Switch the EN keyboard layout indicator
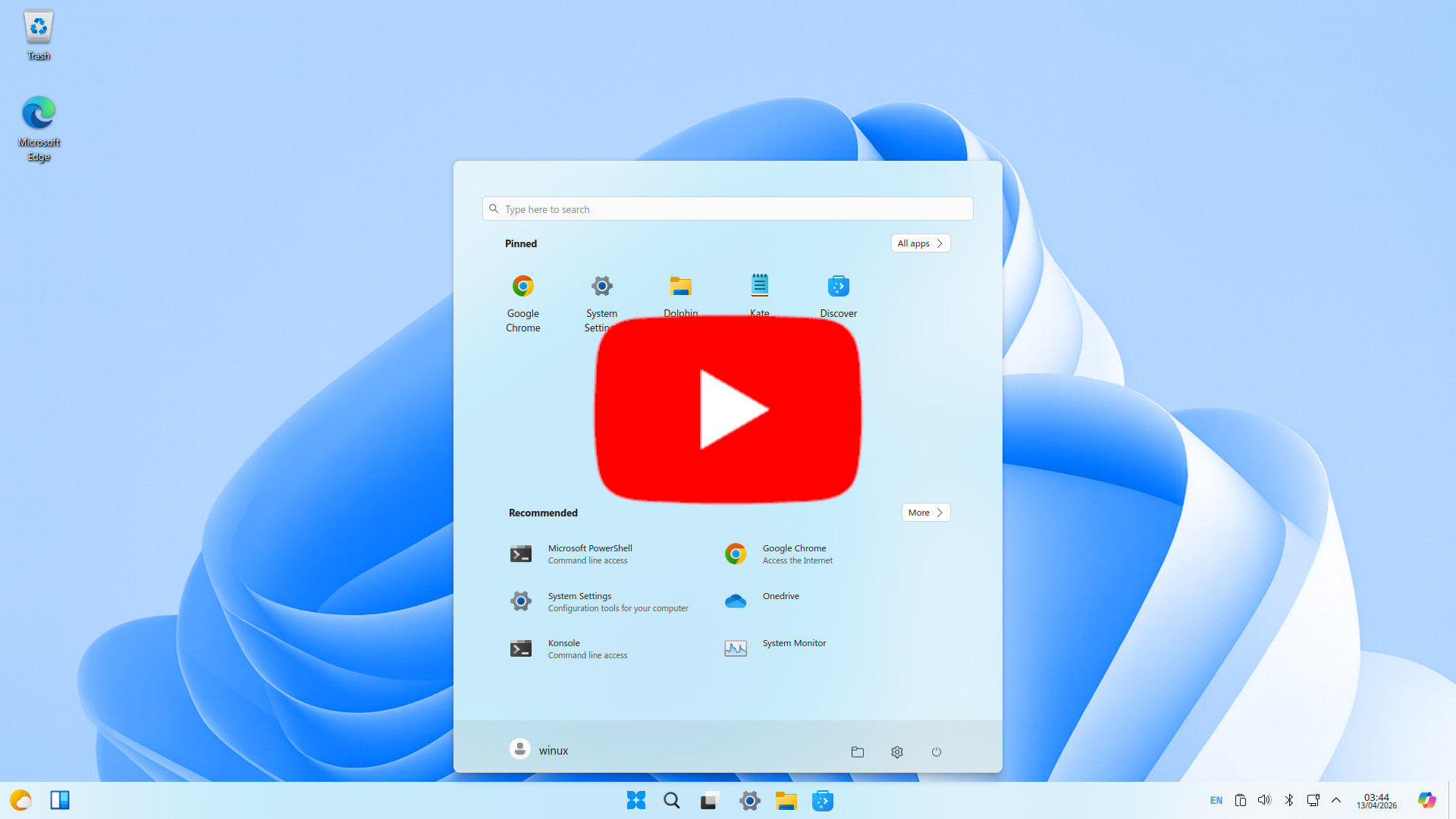Image resolution: width=1456 pixels, height=819 pixels. tap(1216, 801)
